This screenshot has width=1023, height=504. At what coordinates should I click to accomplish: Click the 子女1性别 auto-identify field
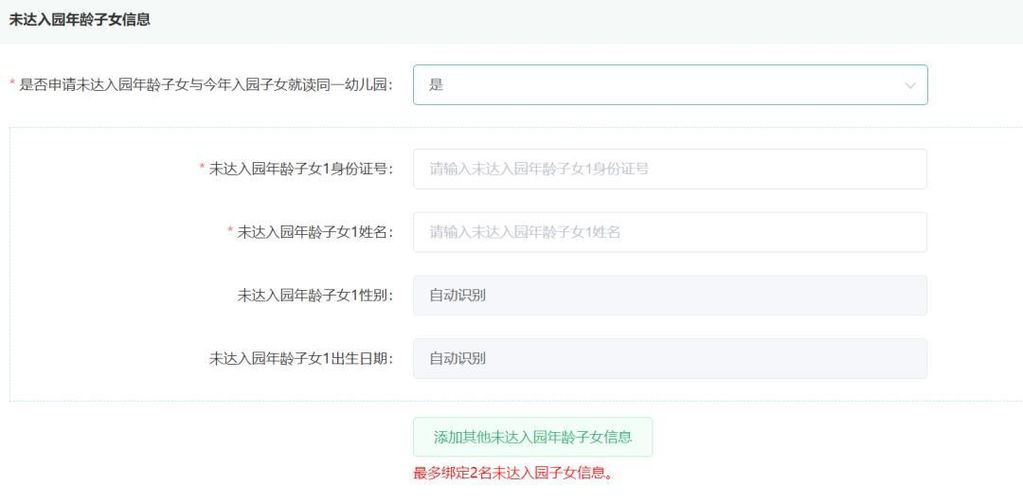pyautogui.click(x=669, y=295)
